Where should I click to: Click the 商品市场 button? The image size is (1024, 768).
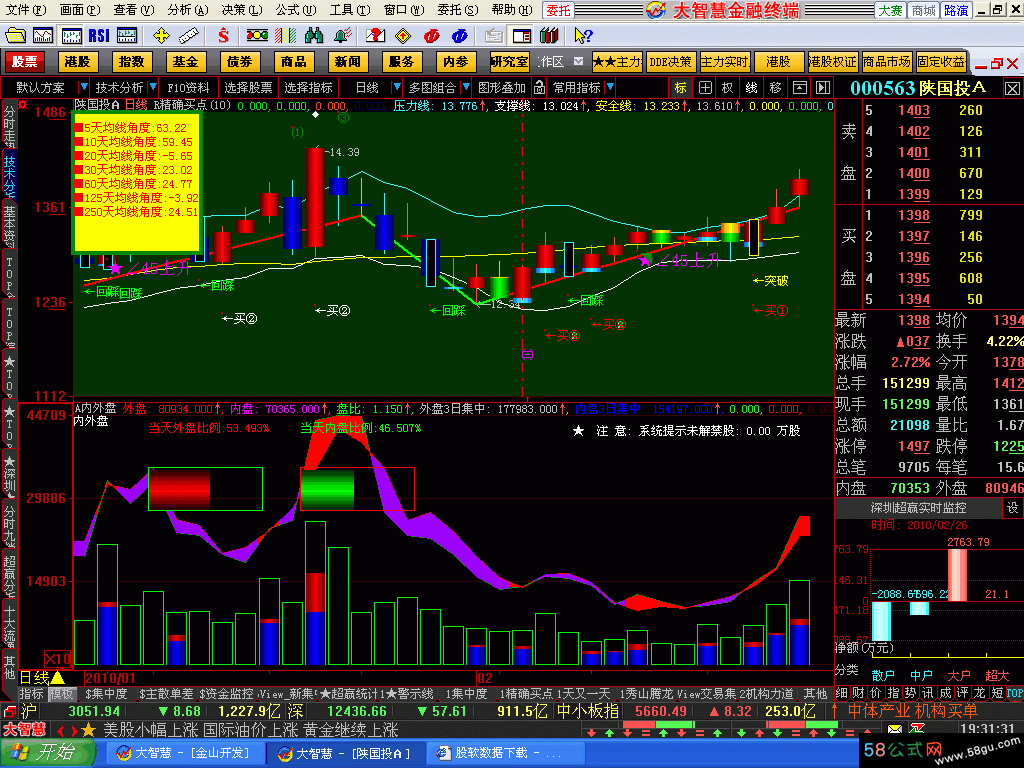click(x=886, y=61)
